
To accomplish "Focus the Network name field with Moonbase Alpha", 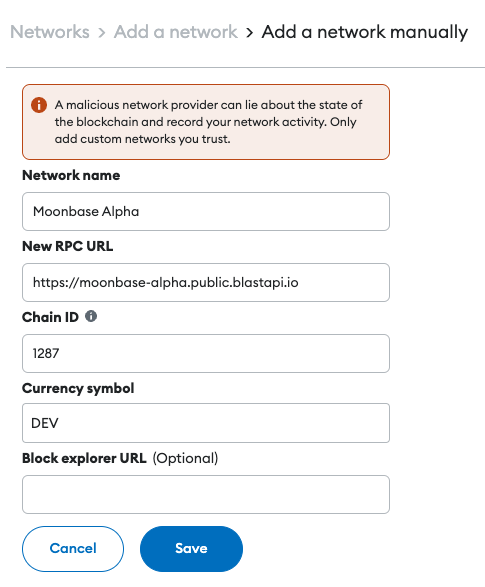I will (x=206, y=212).
